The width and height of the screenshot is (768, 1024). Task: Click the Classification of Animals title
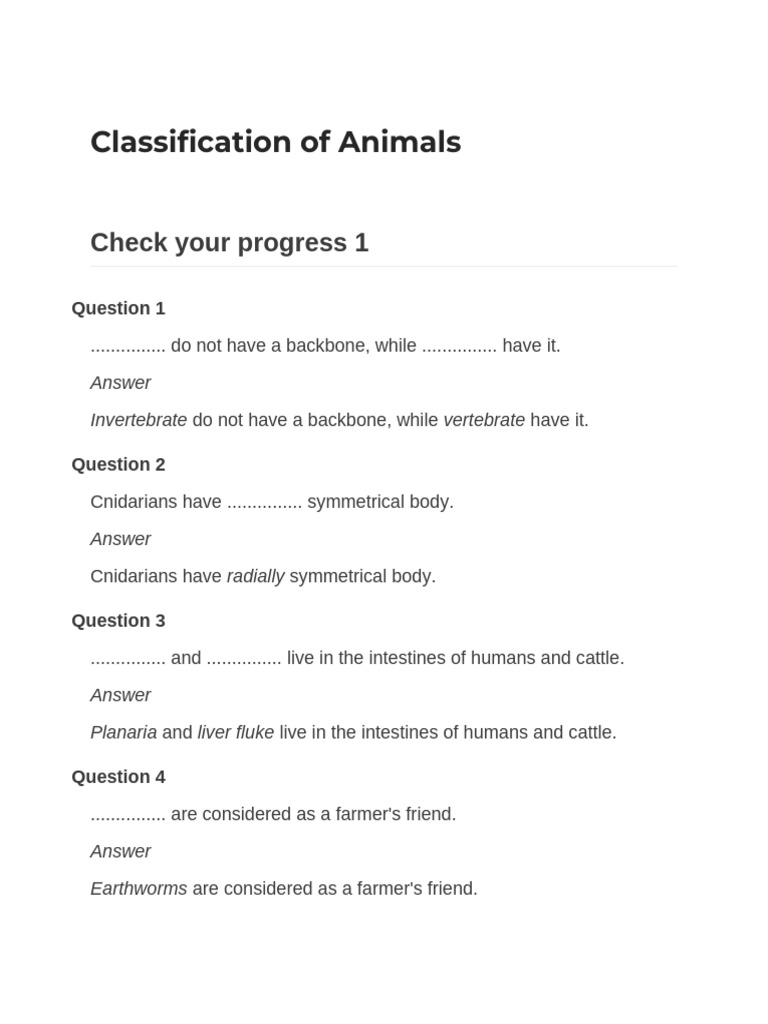coord(276,142)
